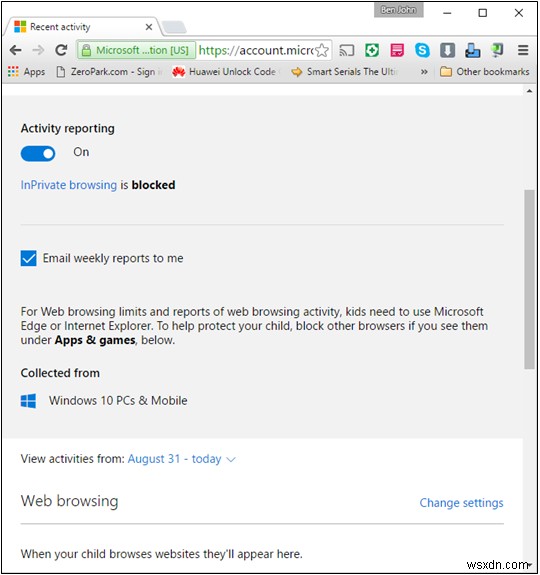
Task: Open the Other bookmarks folder
Action: [x=484, y=72]
